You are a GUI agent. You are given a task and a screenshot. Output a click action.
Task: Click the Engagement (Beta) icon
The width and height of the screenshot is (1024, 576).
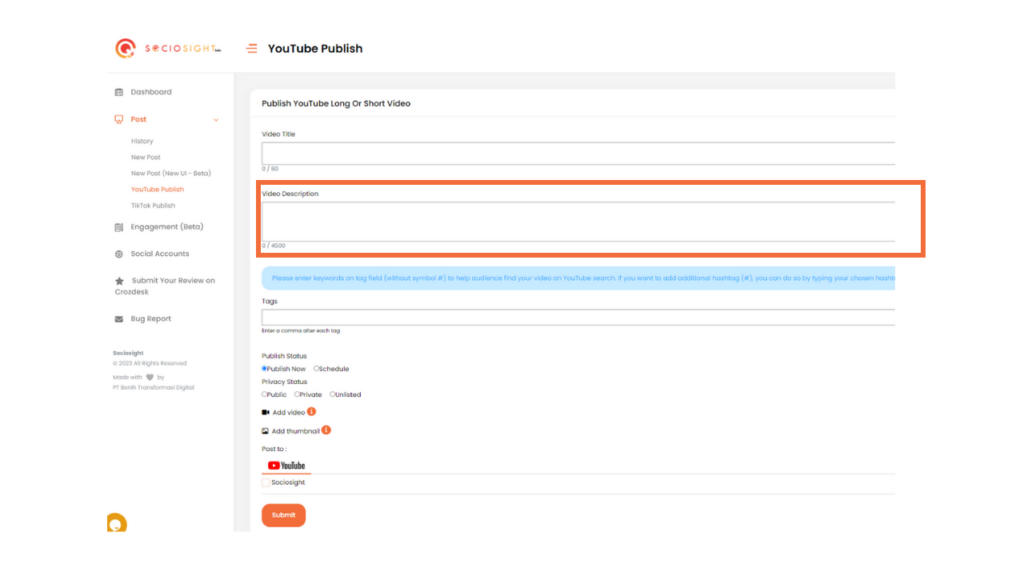pos(119,227)
